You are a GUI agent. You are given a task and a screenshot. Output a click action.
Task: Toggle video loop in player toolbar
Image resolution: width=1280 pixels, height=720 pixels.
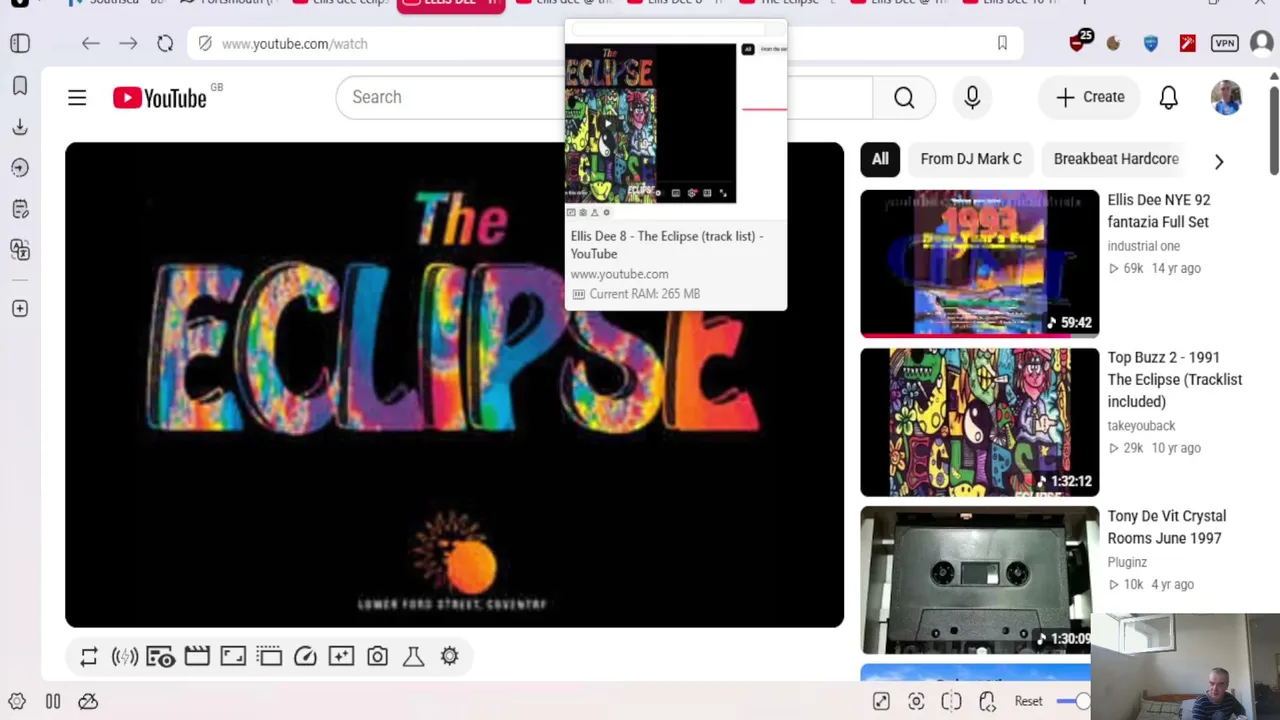tap(89, 656)
